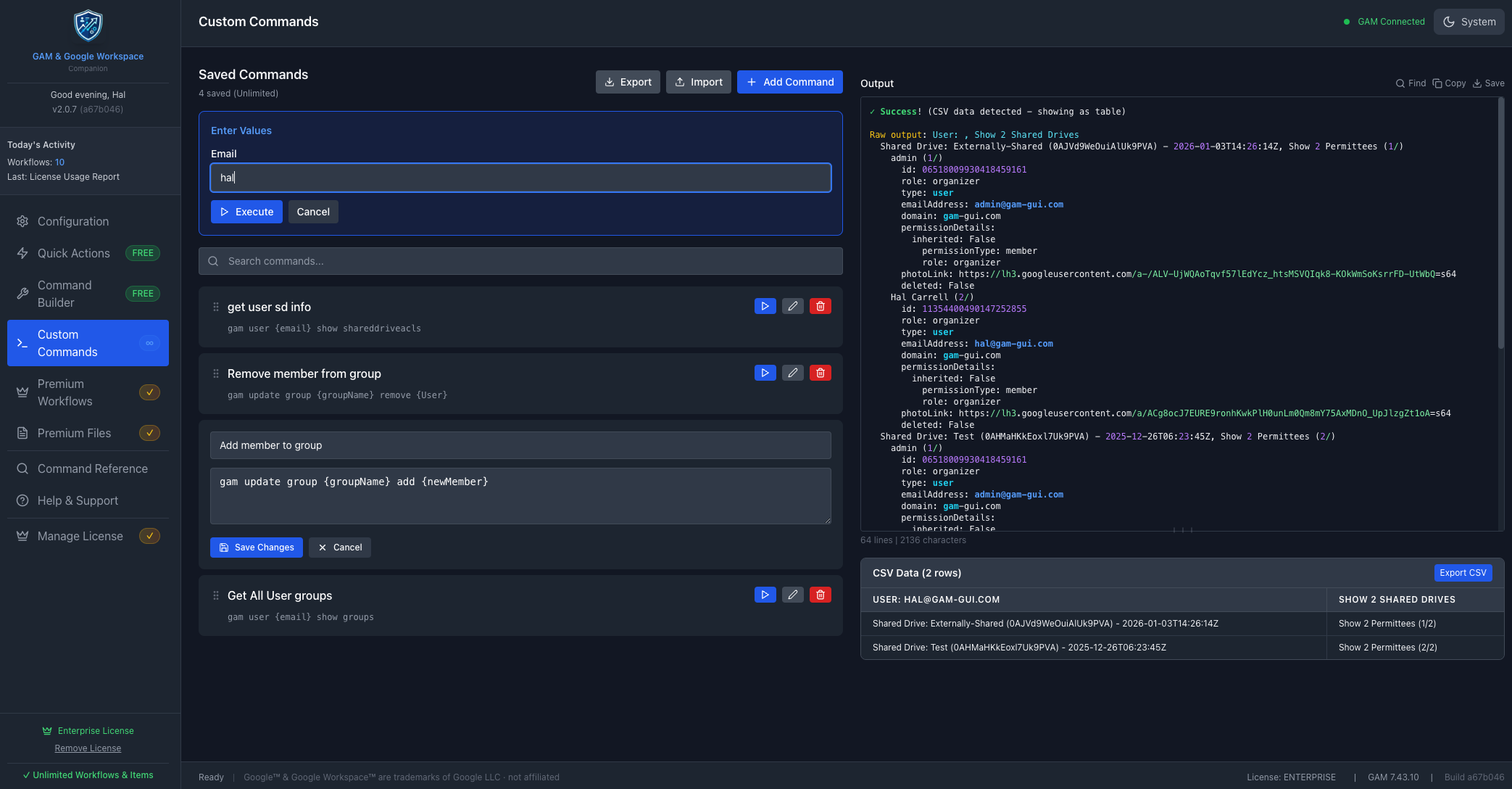Open Command Reference page

(88, 468)
